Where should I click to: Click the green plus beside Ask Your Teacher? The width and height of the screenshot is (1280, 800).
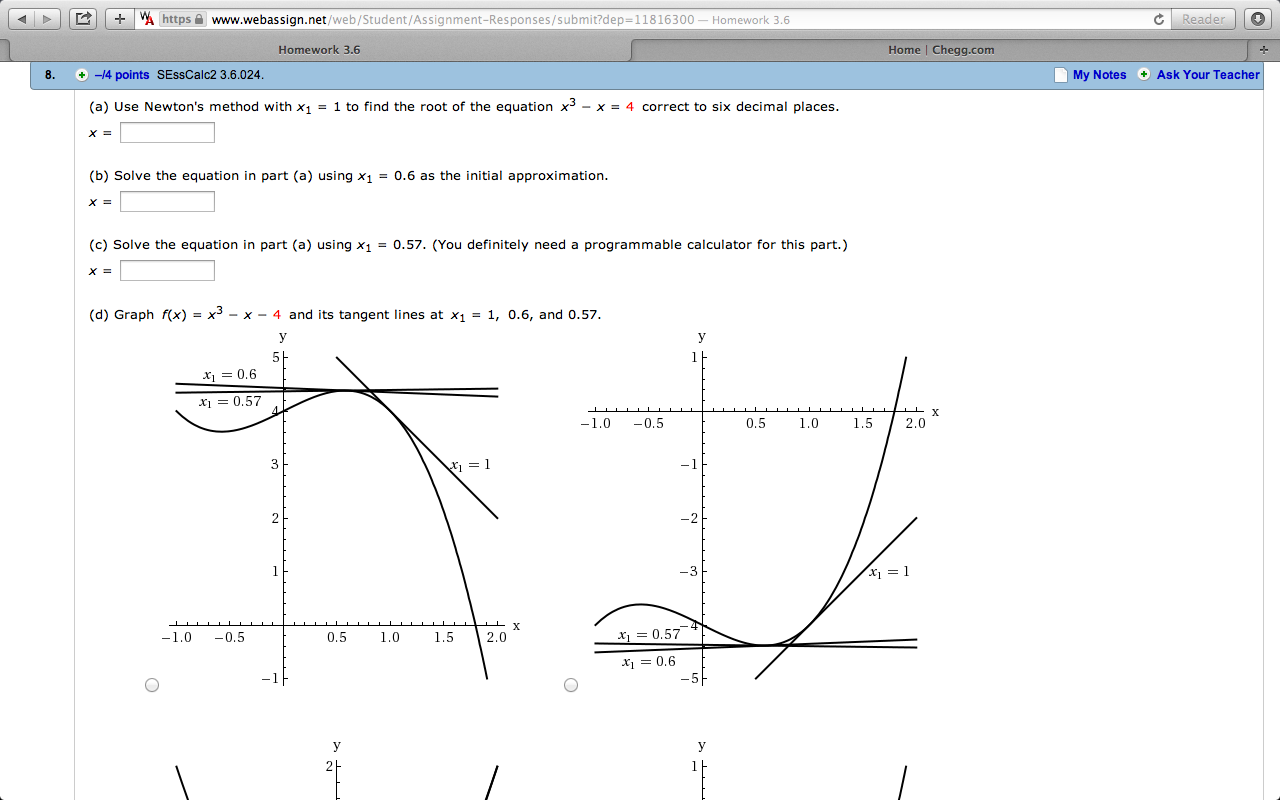(x=1142, y=74)
